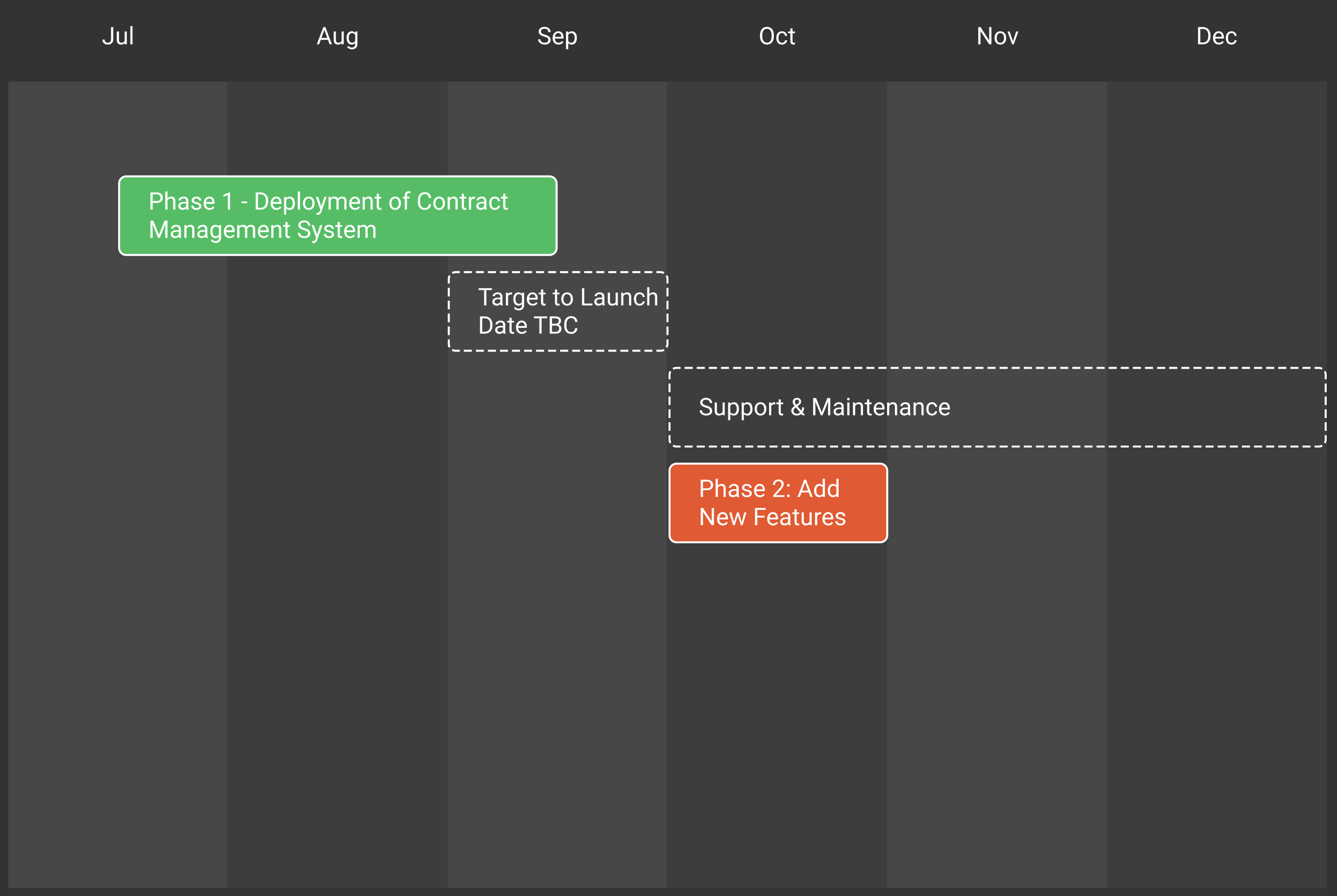Viewport: 1337px width, 896px height.
Task: Click the "Date TBC" text
Action: click(x=528, y=326)
